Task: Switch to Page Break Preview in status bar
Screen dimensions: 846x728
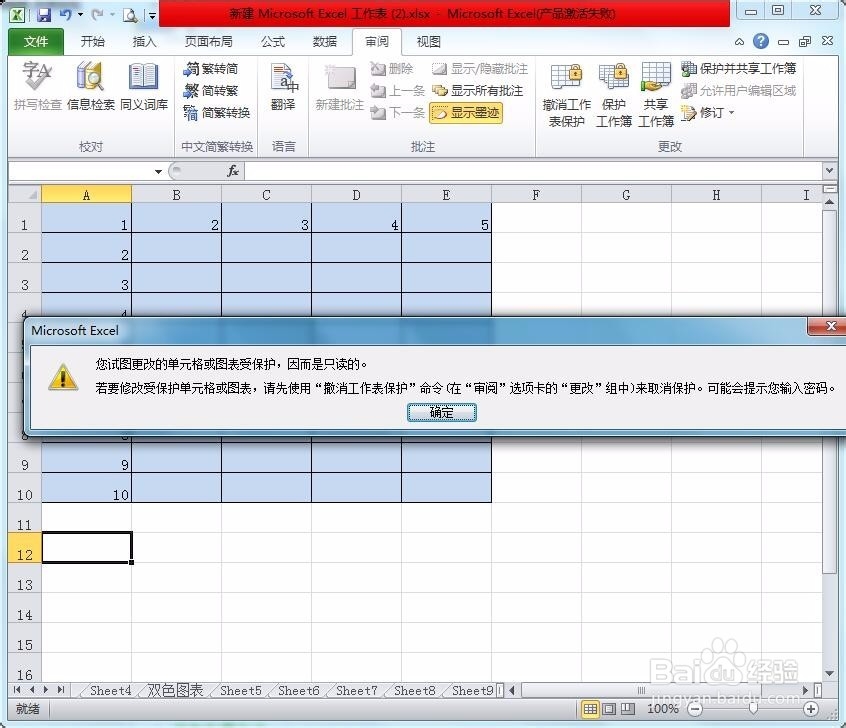Action: click(x=627, y=709)
